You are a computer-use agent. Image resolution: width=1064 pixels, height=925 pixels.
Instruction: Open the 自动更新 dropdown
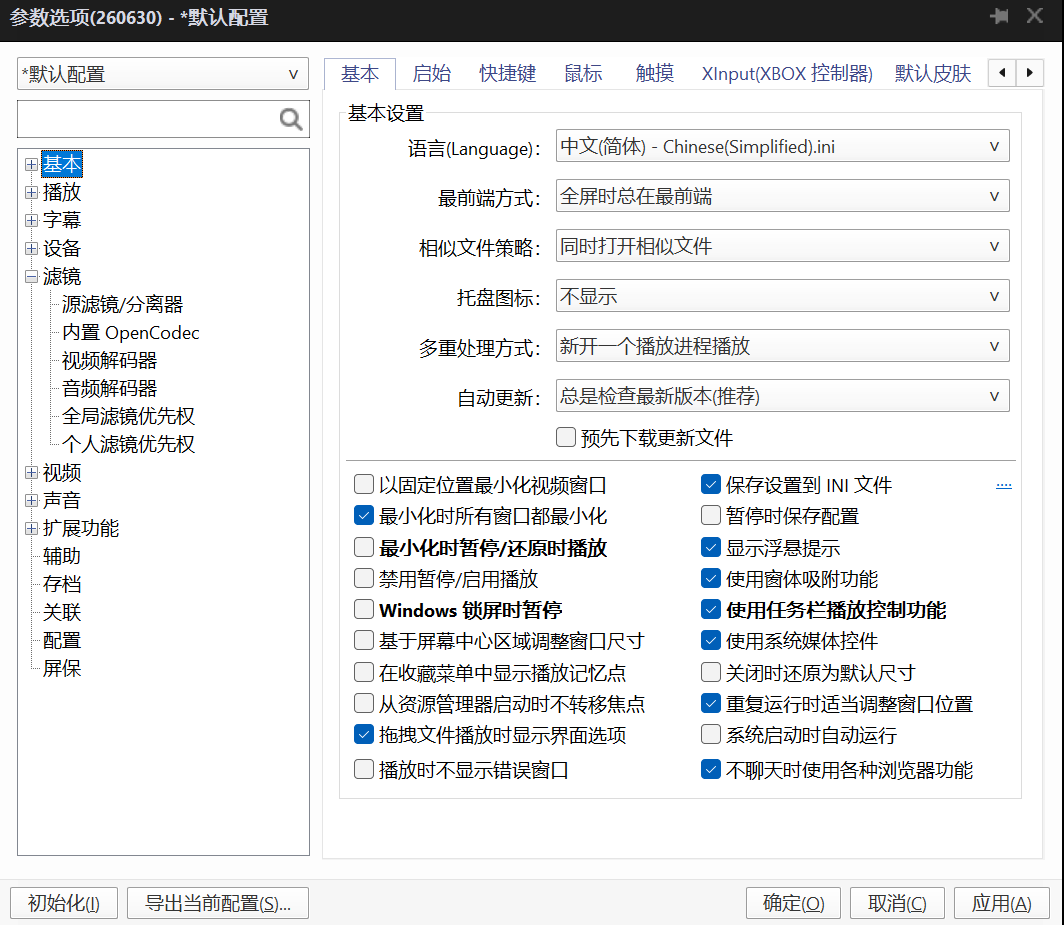coord(782,396)
